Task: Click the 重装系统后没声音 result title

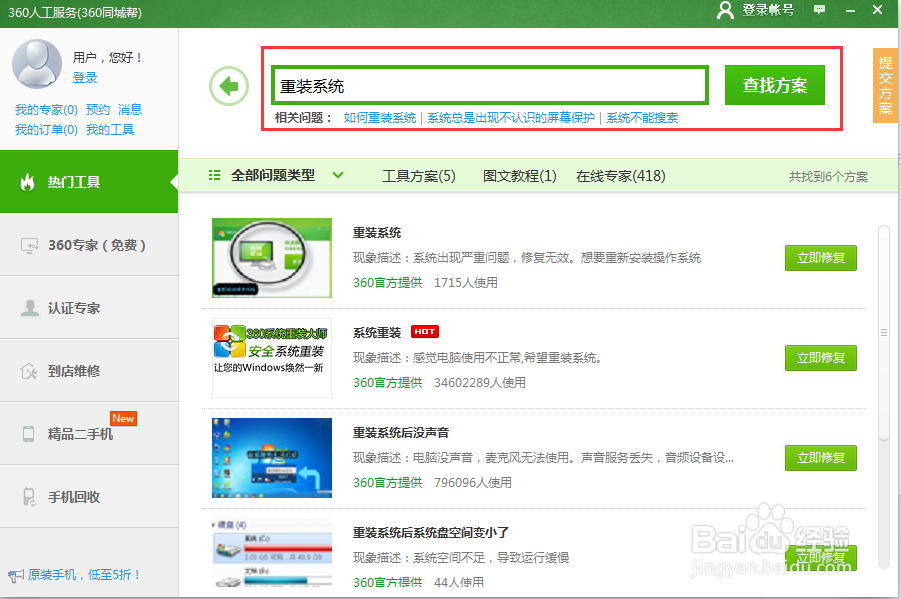Action: coord(401,433)
